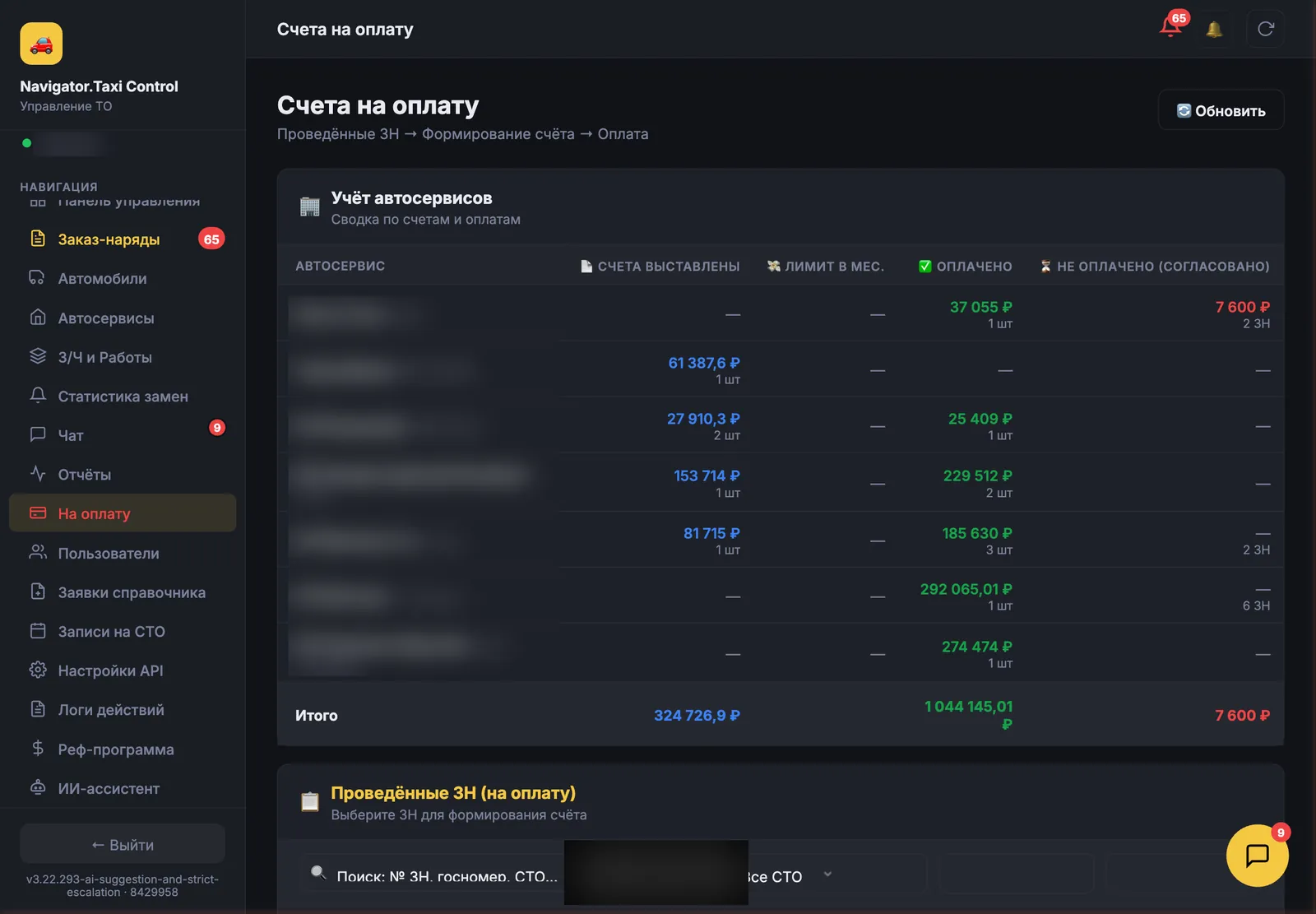1316x914 pixels.
Task: Click the Автомобили car icon
Action: coord(38,278)
